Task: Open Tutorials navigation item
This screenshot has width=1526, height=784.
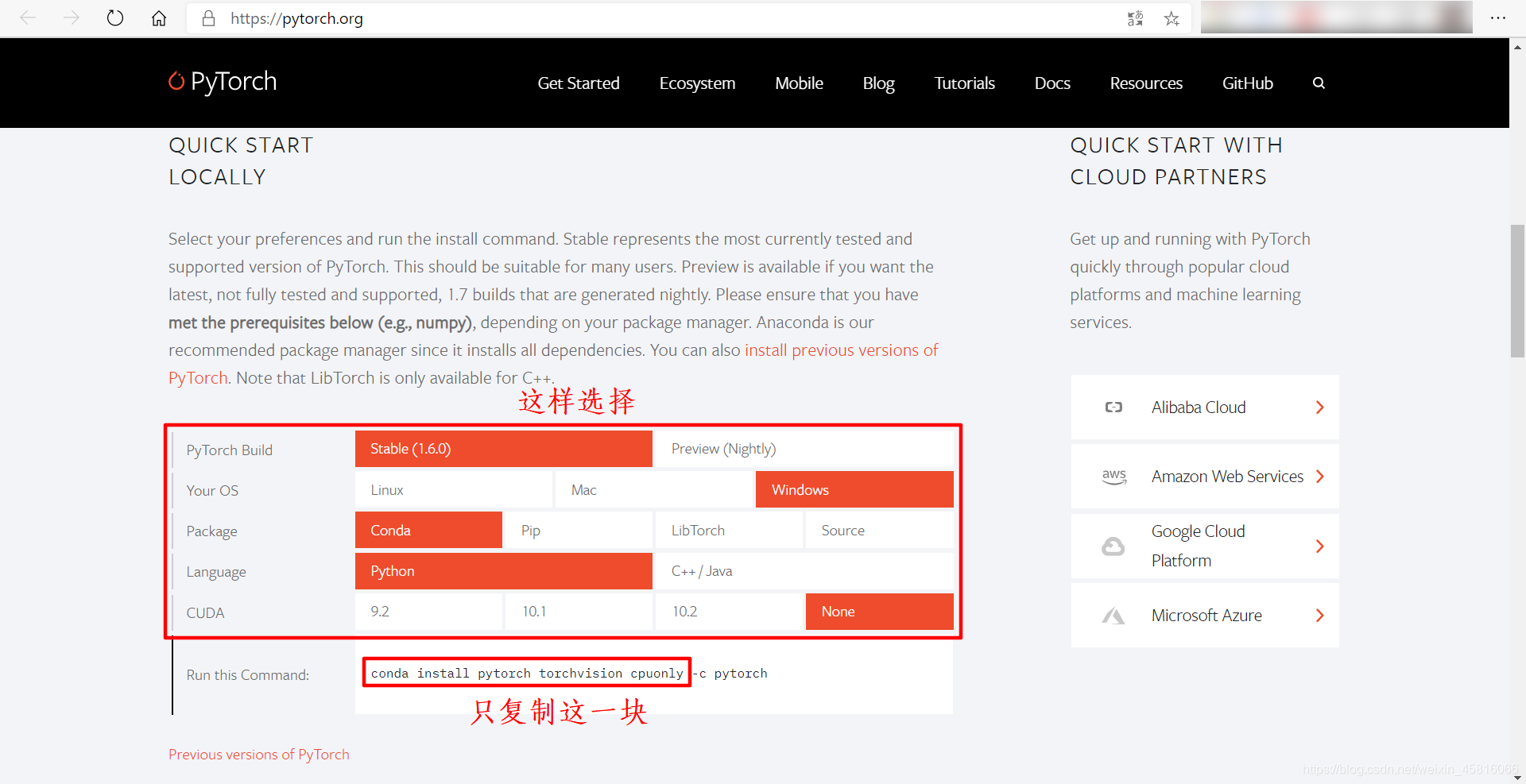Action: tap(964, 83)
